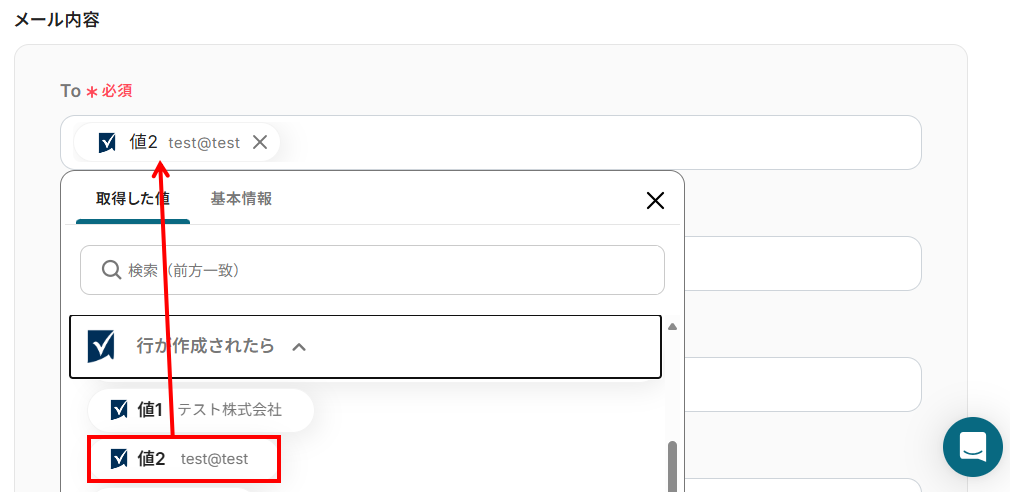The height and width of the screenshot is (492, 1010).
Task: Open the chat support widget
Action: pos(972,446)
